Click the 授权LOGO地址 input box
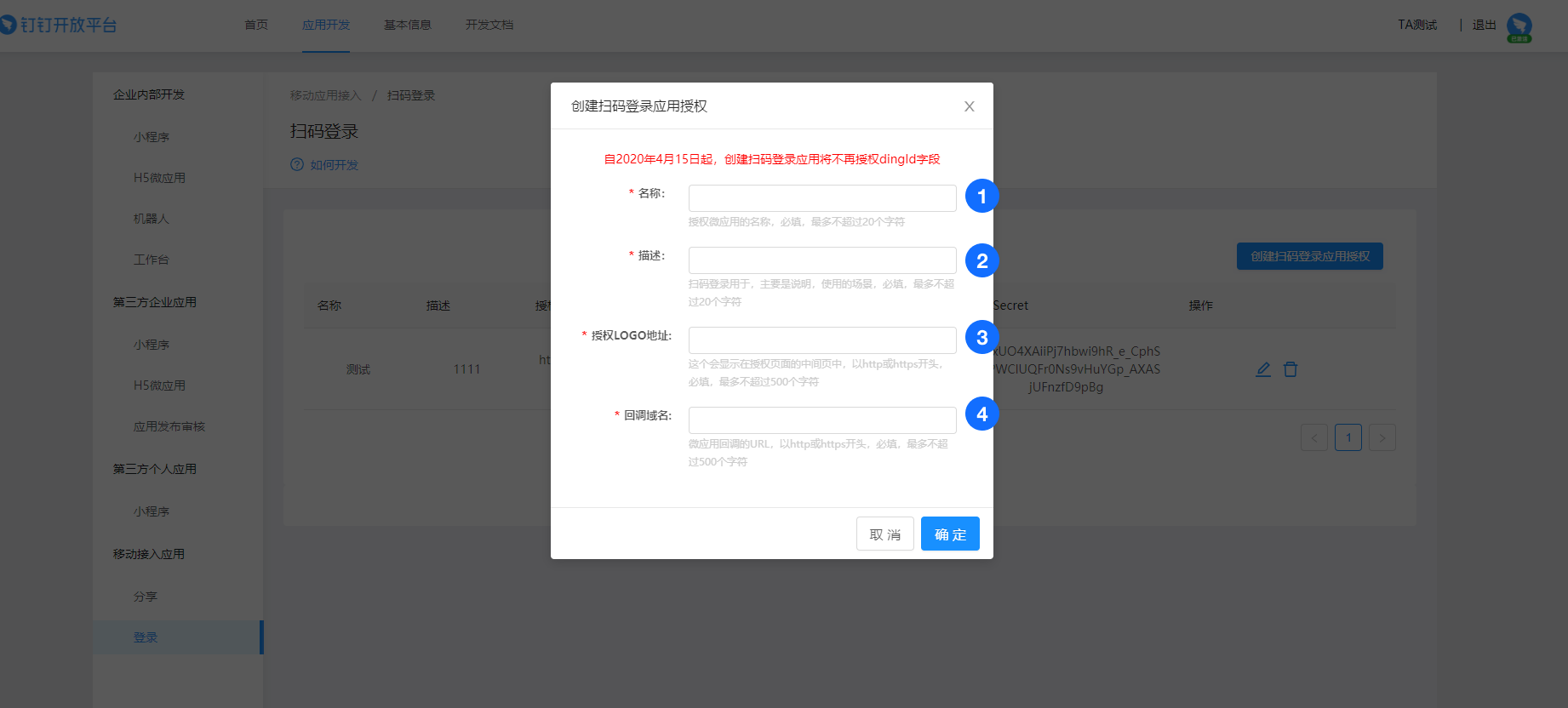 821,340
